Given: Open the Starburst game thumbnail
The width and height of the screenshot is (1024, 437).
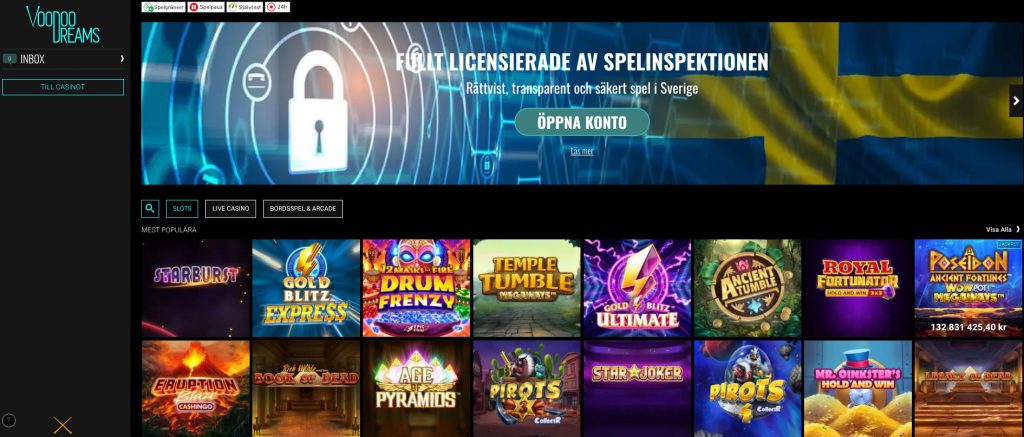Looking at the screenshot, I should pyautogui.click(x=196, y=288).
